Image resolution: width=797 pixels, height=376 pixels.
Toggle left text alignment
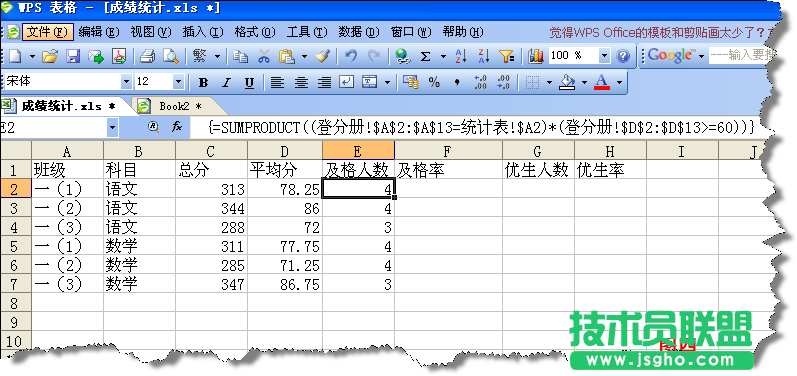click(x=277, y=82)
